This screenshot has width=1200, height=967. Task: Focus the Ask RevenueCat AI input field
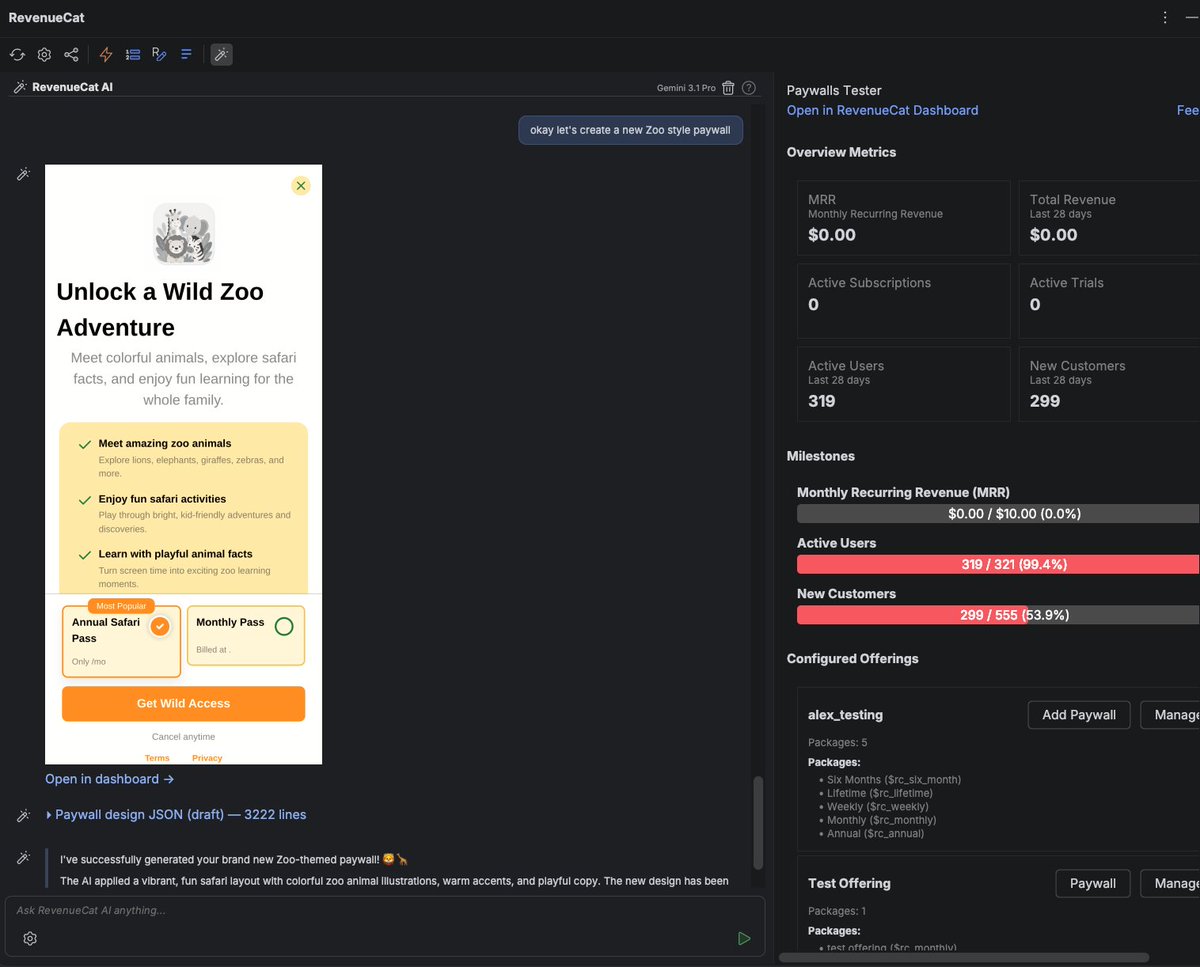tap(385, 911)
